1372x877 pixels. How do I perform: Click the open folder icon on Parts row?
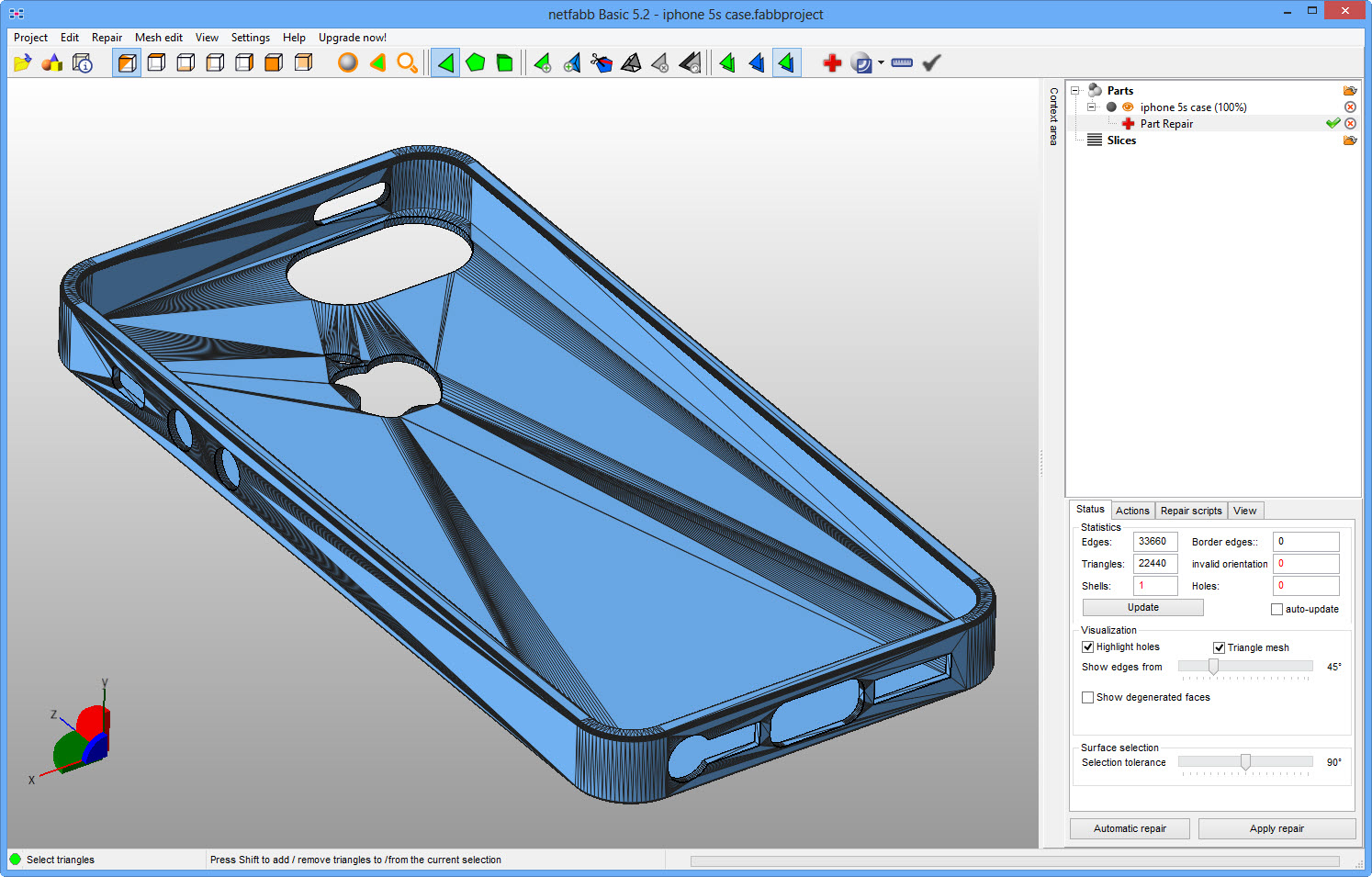(1350, 90)
